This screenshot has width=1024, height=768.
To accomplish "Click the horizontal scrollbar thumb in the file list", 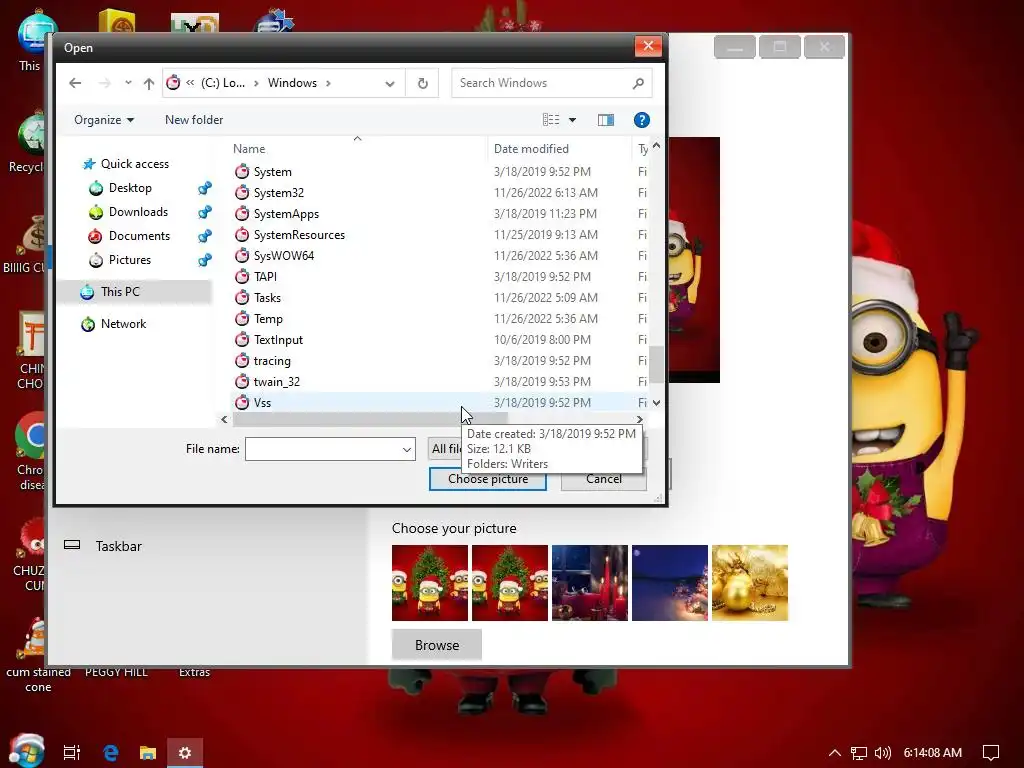I will pyautogui.click(x=370, y=420).
